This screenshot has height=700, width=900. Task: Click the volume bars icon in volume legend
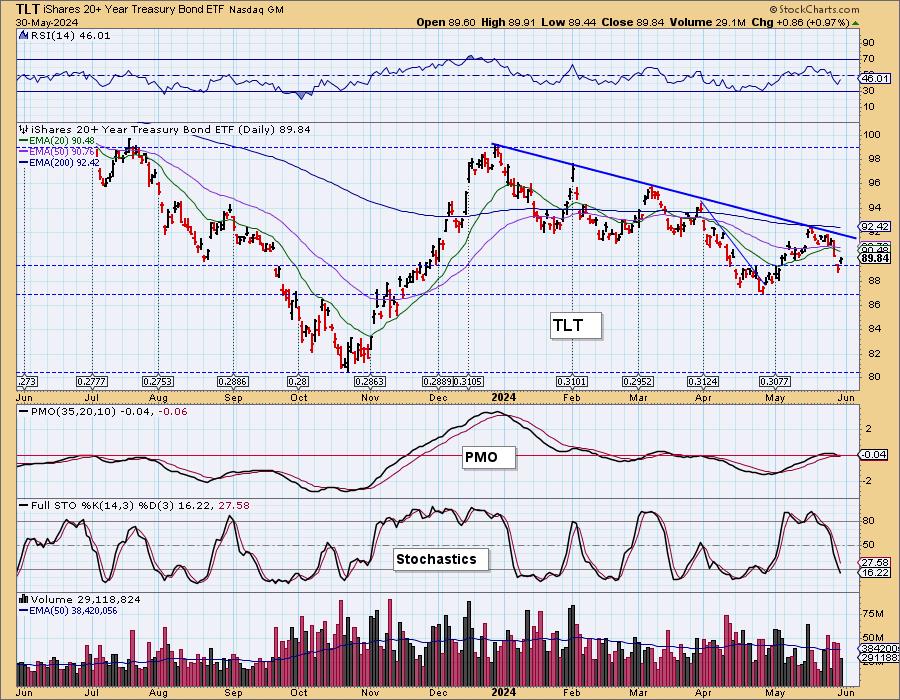[x=24, y=599]
